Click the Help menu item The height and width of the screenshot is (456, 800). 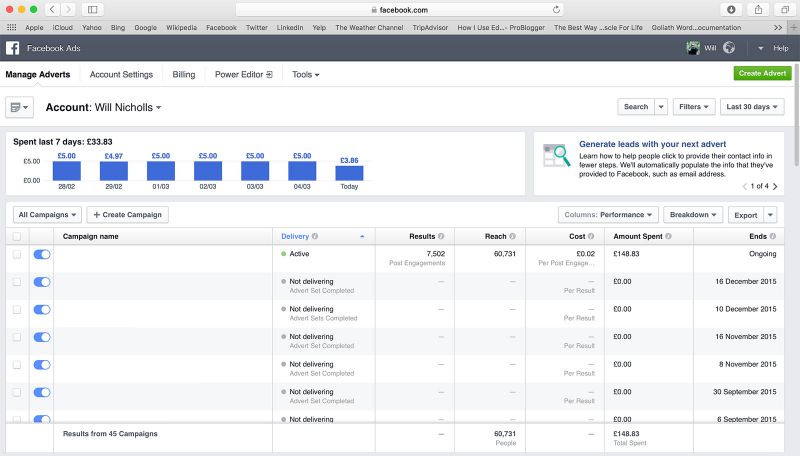pos(781,48)
